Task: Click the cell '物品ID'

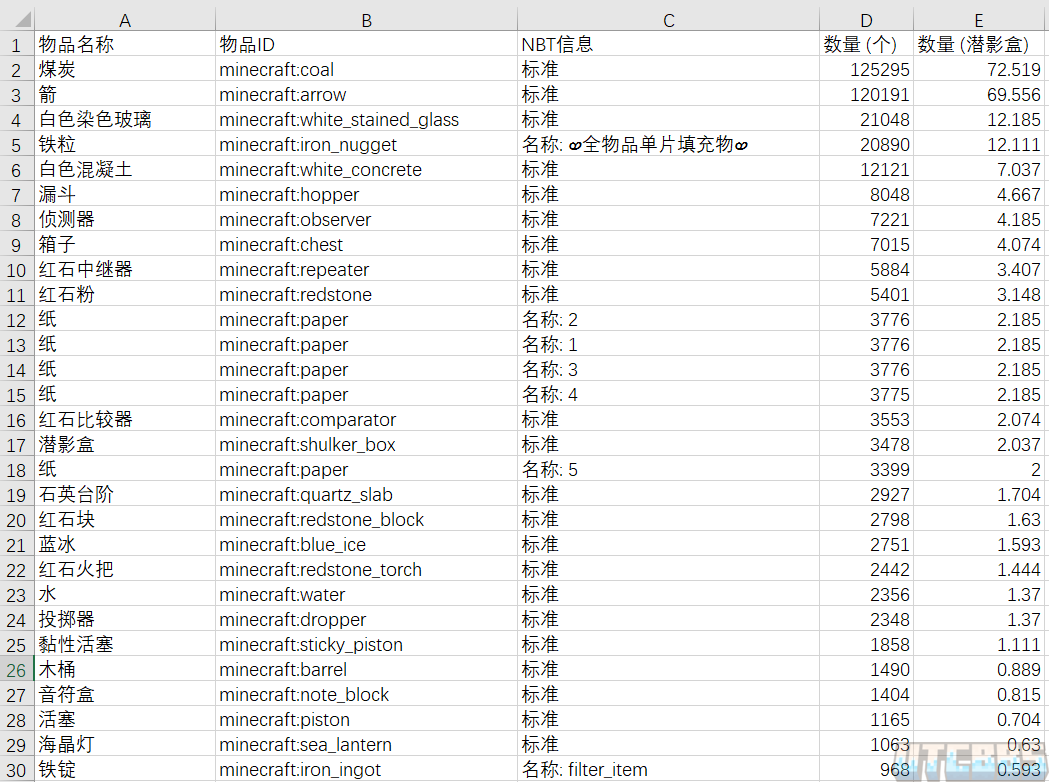Action: tap(366, 44)
